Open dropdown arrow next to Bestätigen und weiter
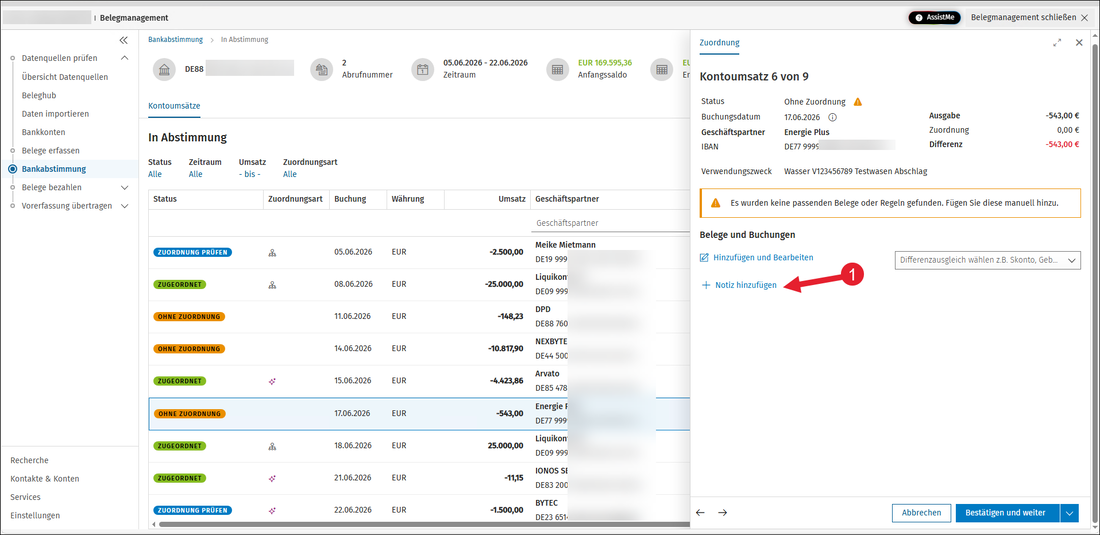Viewport: 1100px width, 535px height. [x=1070, y=513]
